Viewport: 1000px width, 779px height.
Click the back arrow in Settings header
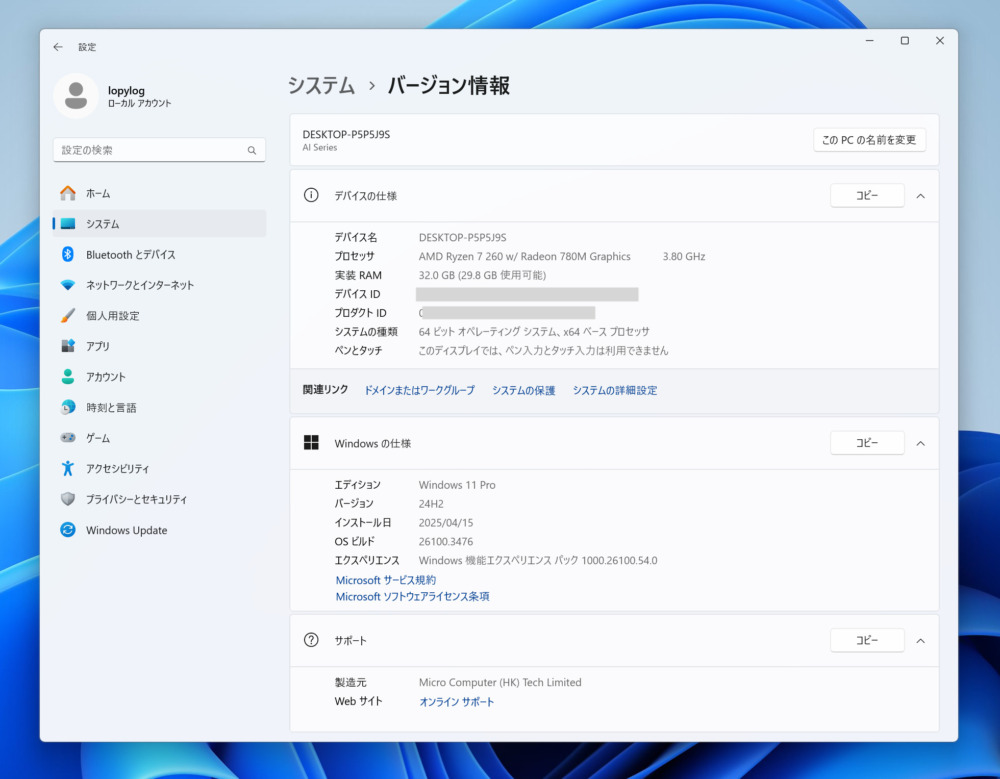tap(58, 47)
